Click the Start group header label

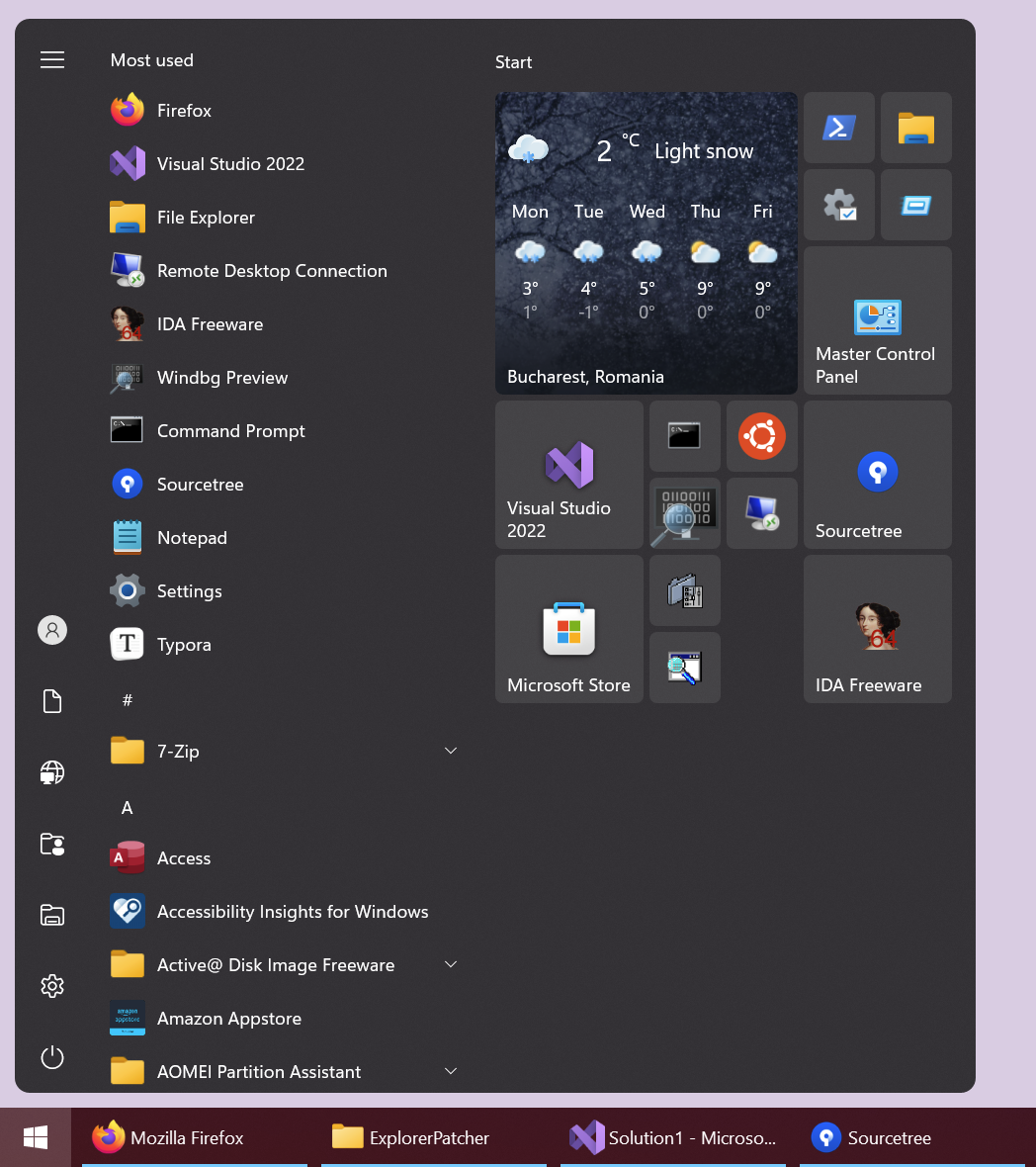tap(514, 62)
